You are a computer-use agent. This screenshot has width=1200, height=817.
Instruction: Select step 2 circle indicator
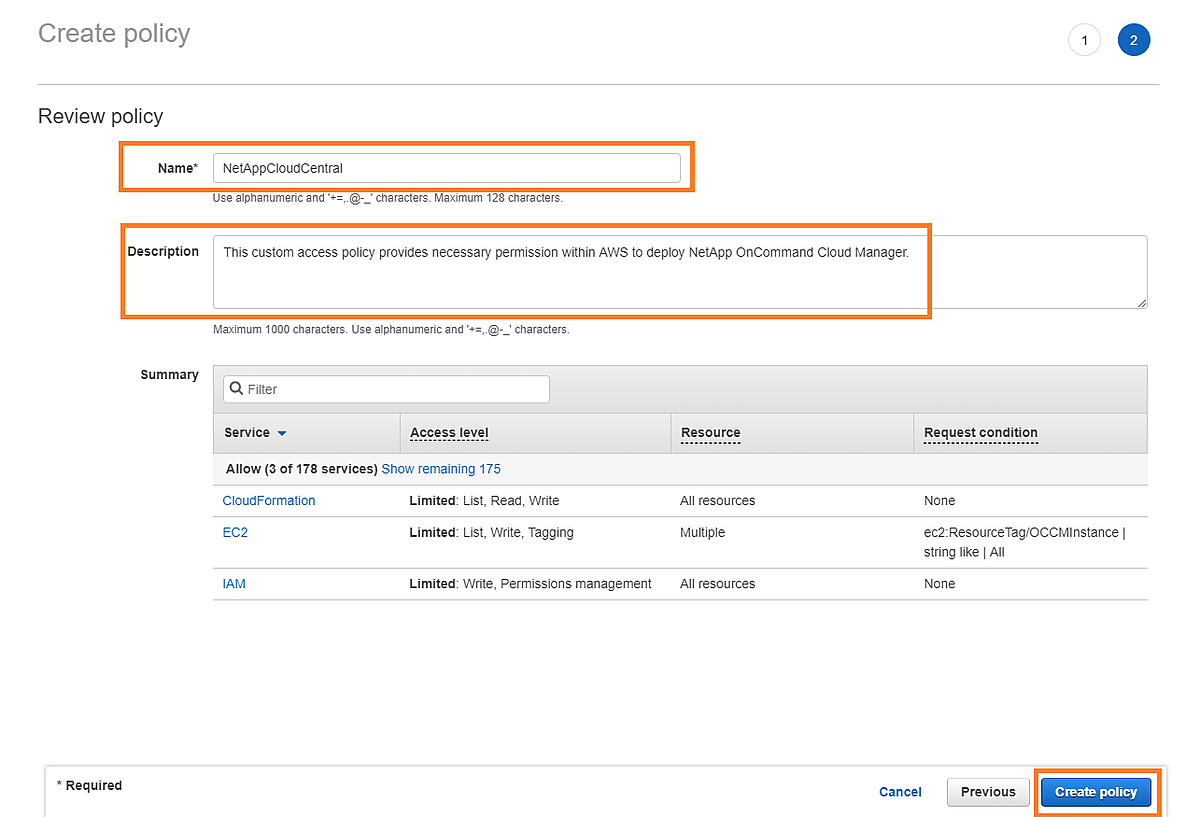click(1133, 41)
